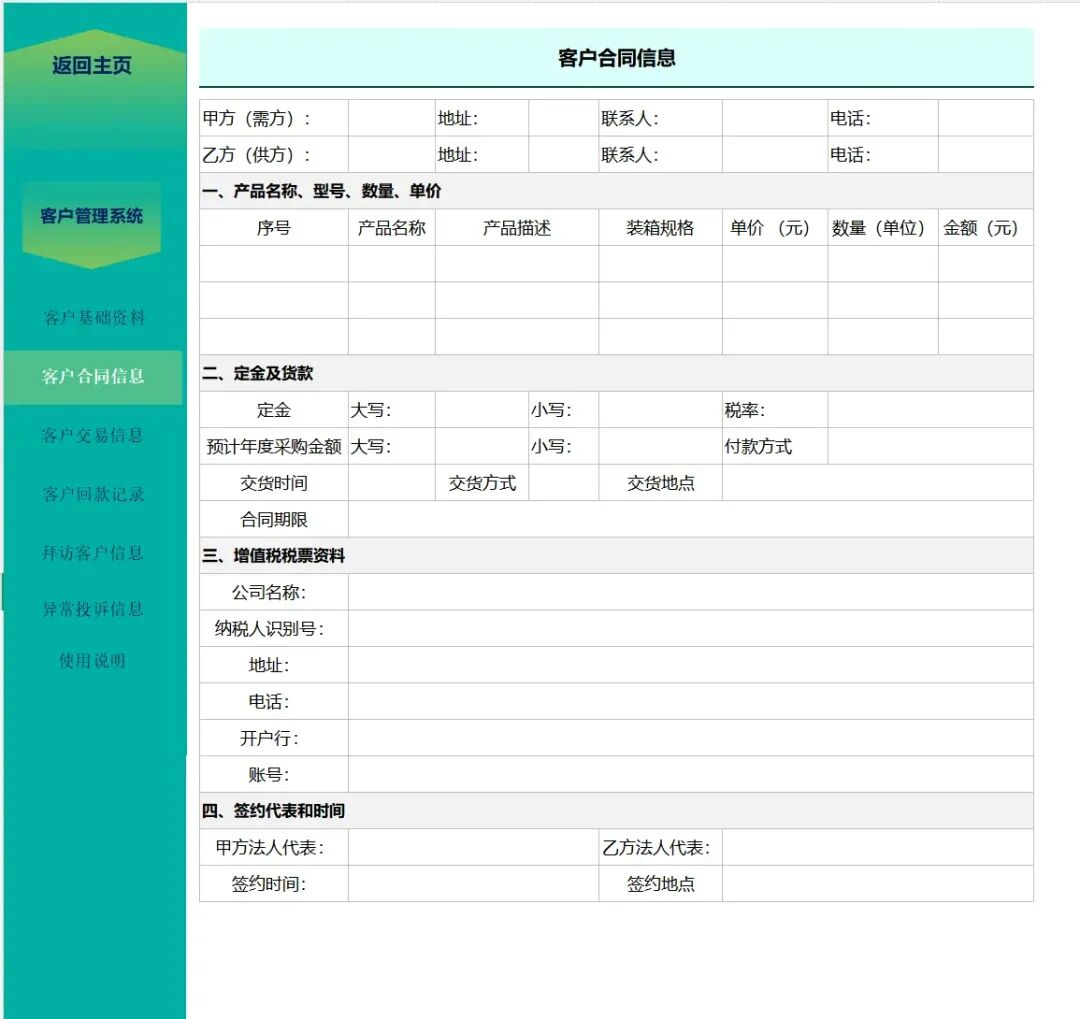Click the 返回主页 button

tap(92, 67)
